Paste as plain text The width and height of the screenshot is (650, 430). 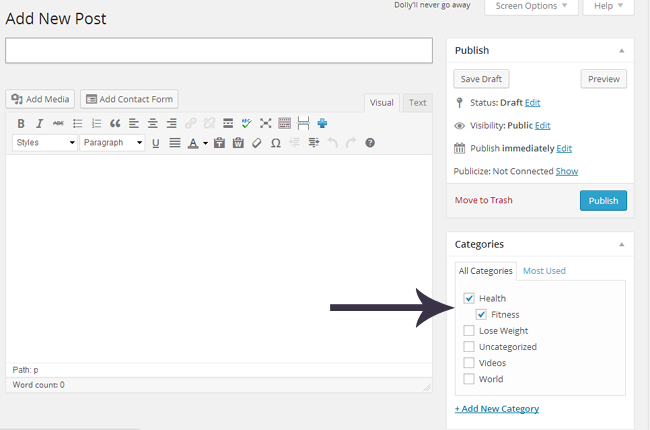point(219,143)
